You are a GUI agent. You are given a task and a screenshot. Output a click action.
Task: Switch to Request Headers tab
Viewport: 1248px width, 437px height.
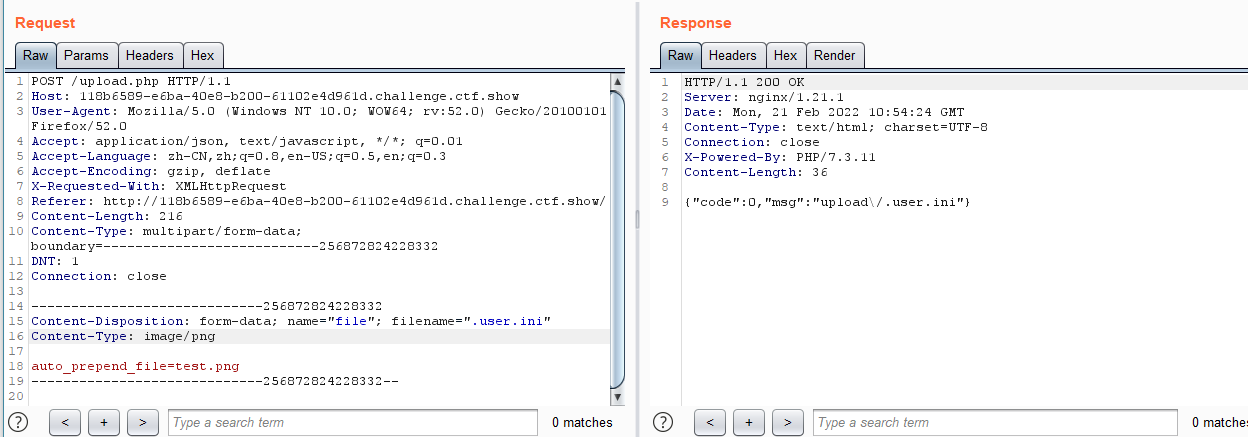(150, 55)
